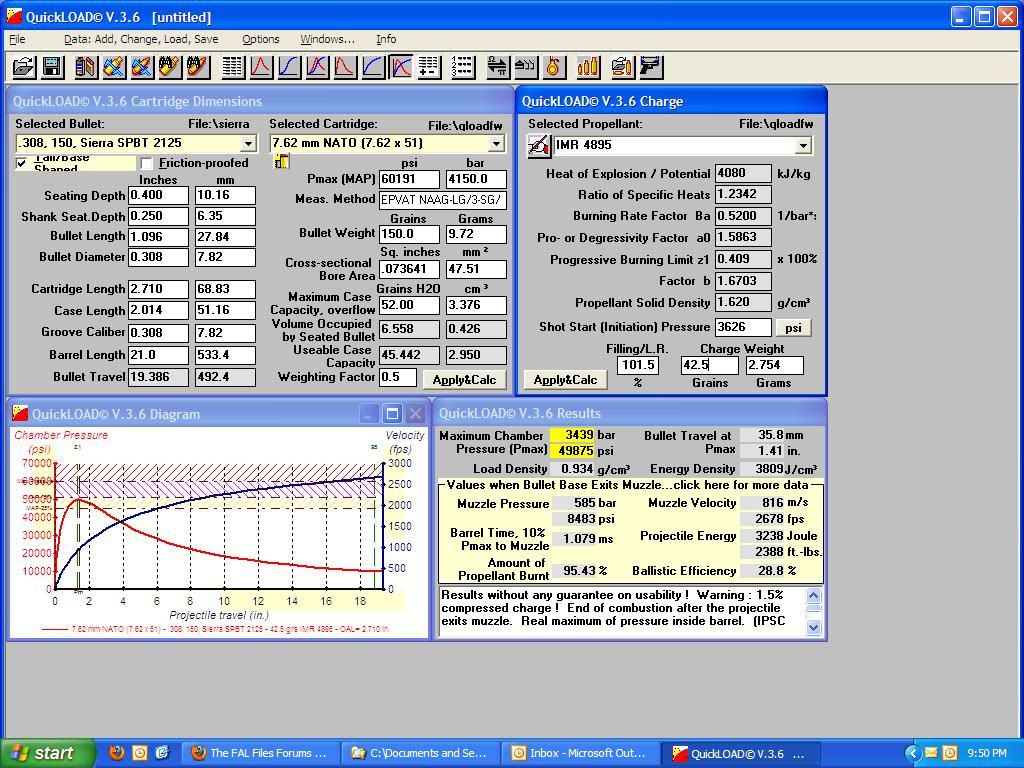The height and width of the screenshot is (768, 1024).
Task: Open the Windows... menu
Action: coord(327,39)
